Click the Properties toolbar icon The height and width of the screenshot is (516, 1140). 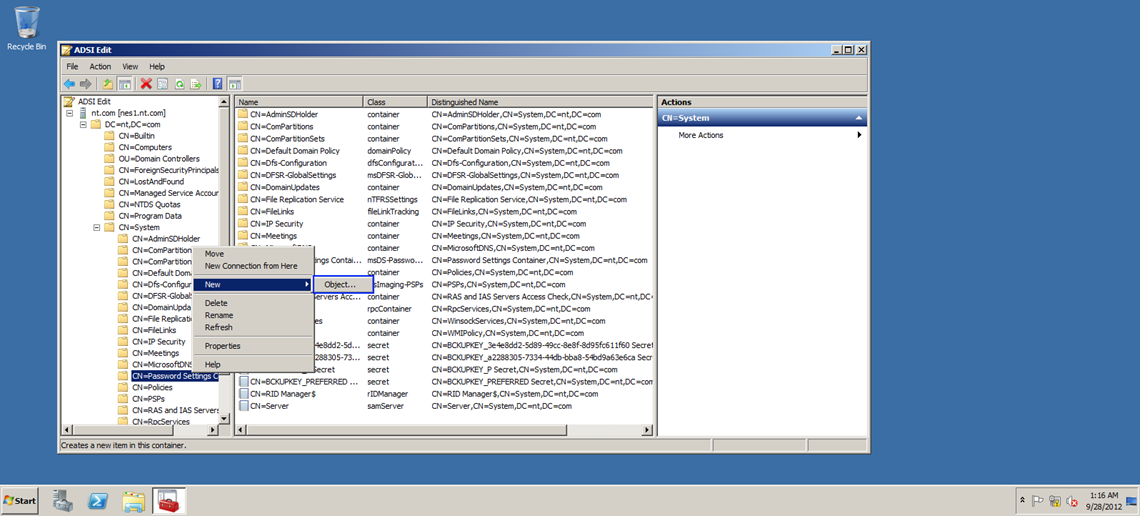click(163, 84)
